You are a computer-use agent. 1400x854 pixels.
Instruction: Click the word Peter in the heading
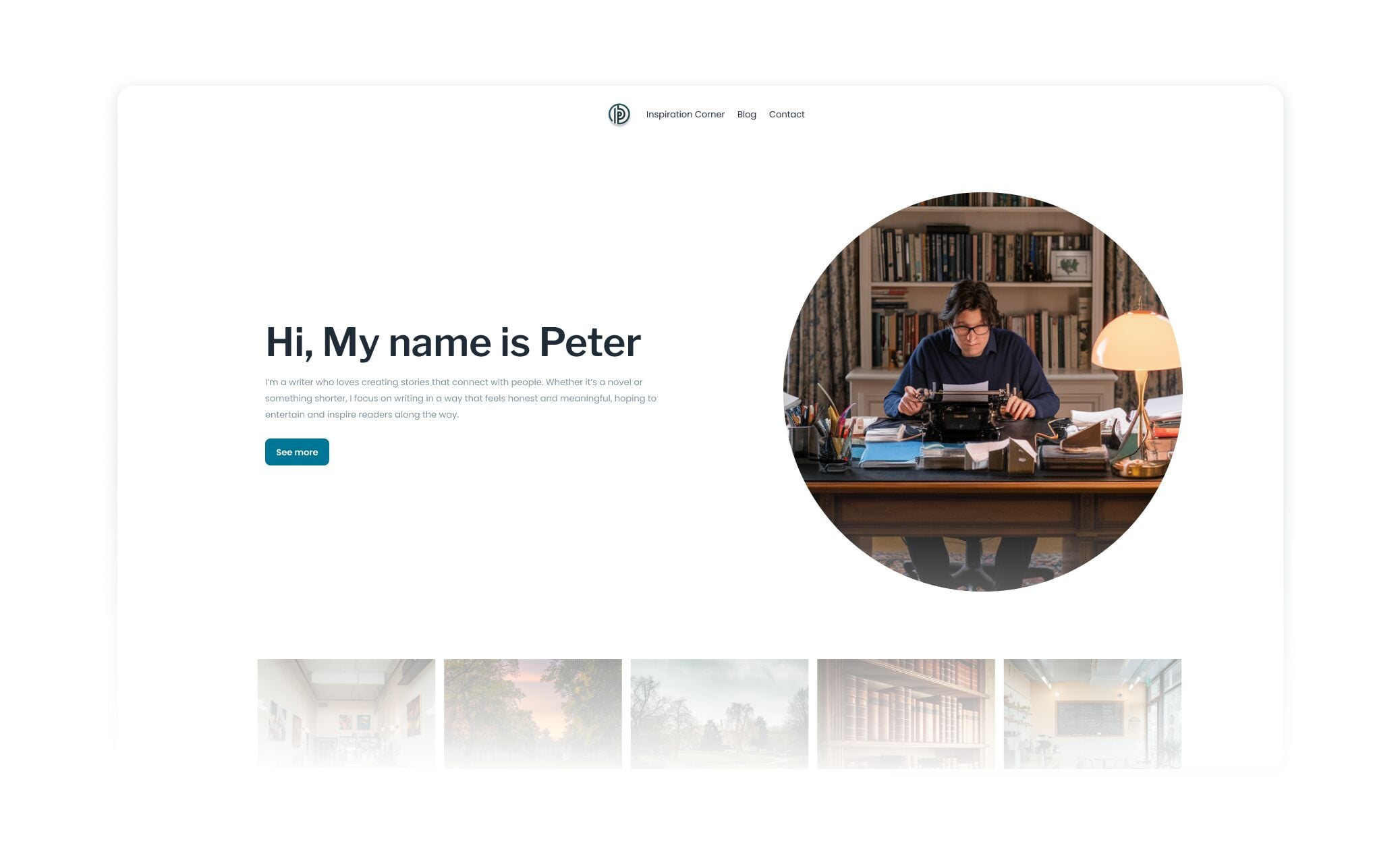click(x=590, y=342)
